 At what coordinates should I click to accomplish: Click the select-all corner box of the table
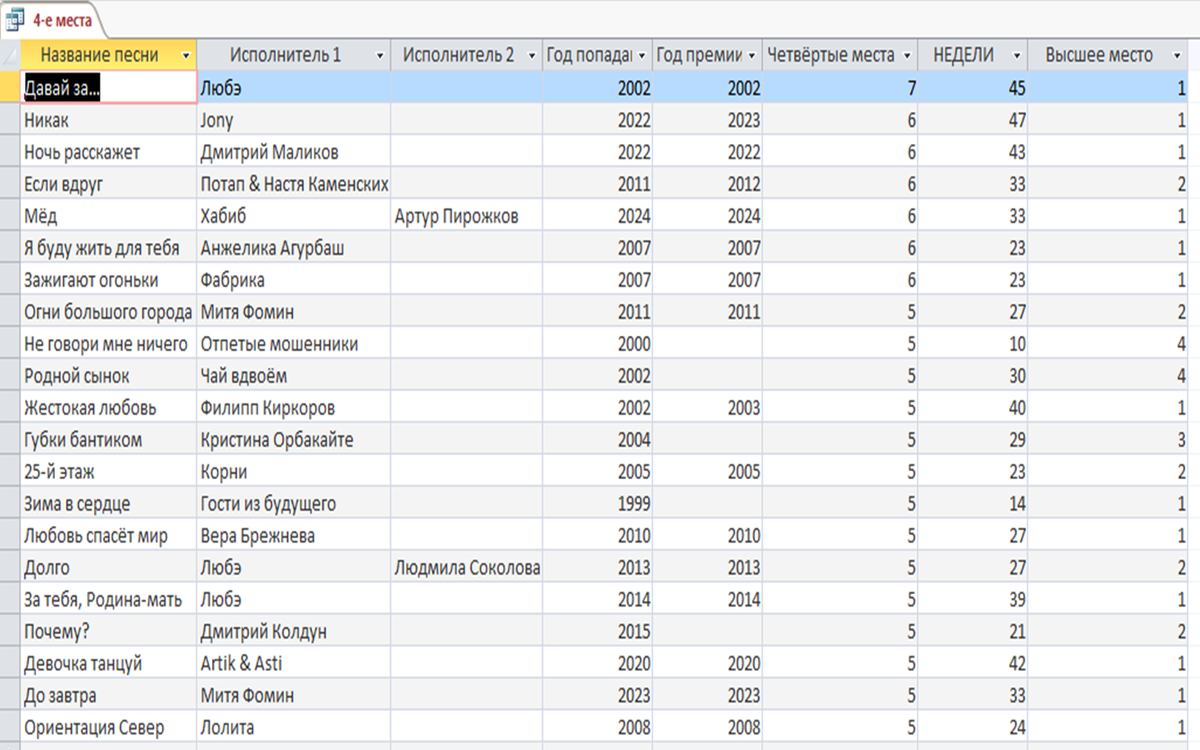10,55
